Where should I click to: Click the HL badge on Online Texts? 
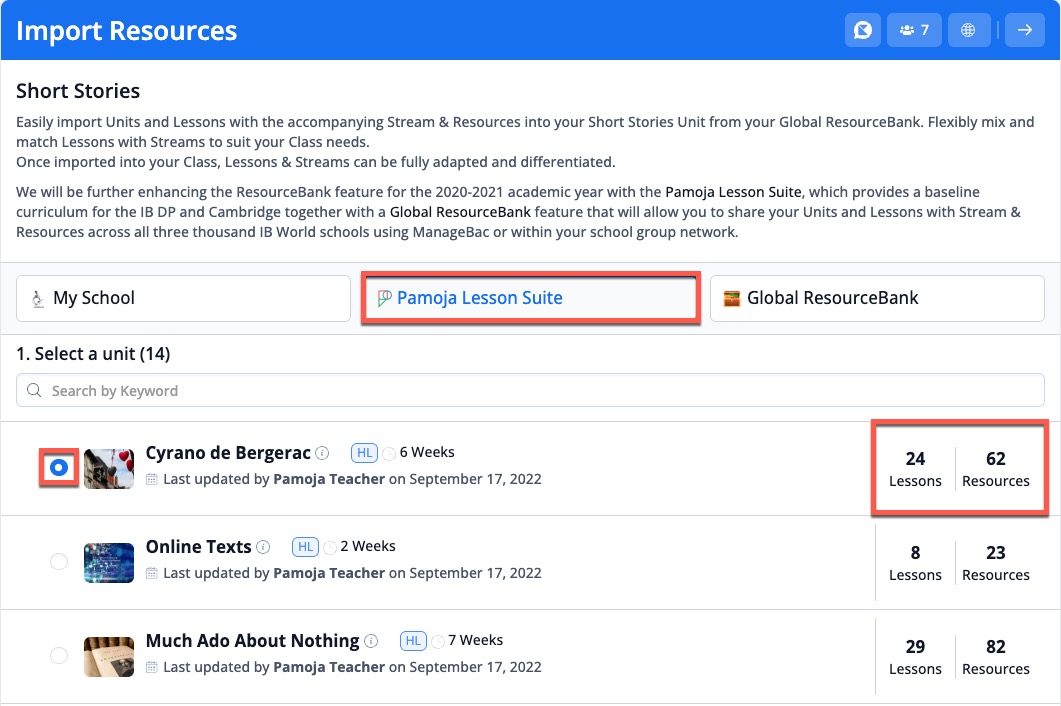[305, 547]
